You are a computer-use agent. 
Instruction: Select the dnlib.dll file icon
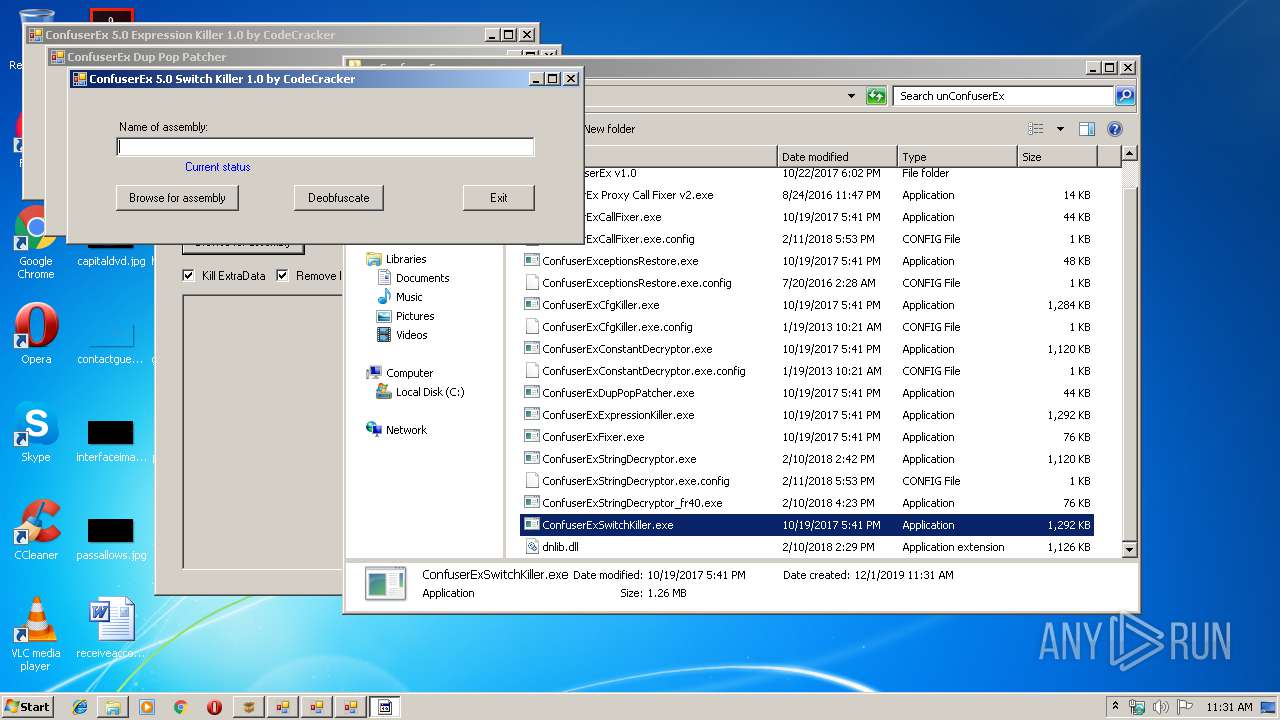(x=532, y=547)
